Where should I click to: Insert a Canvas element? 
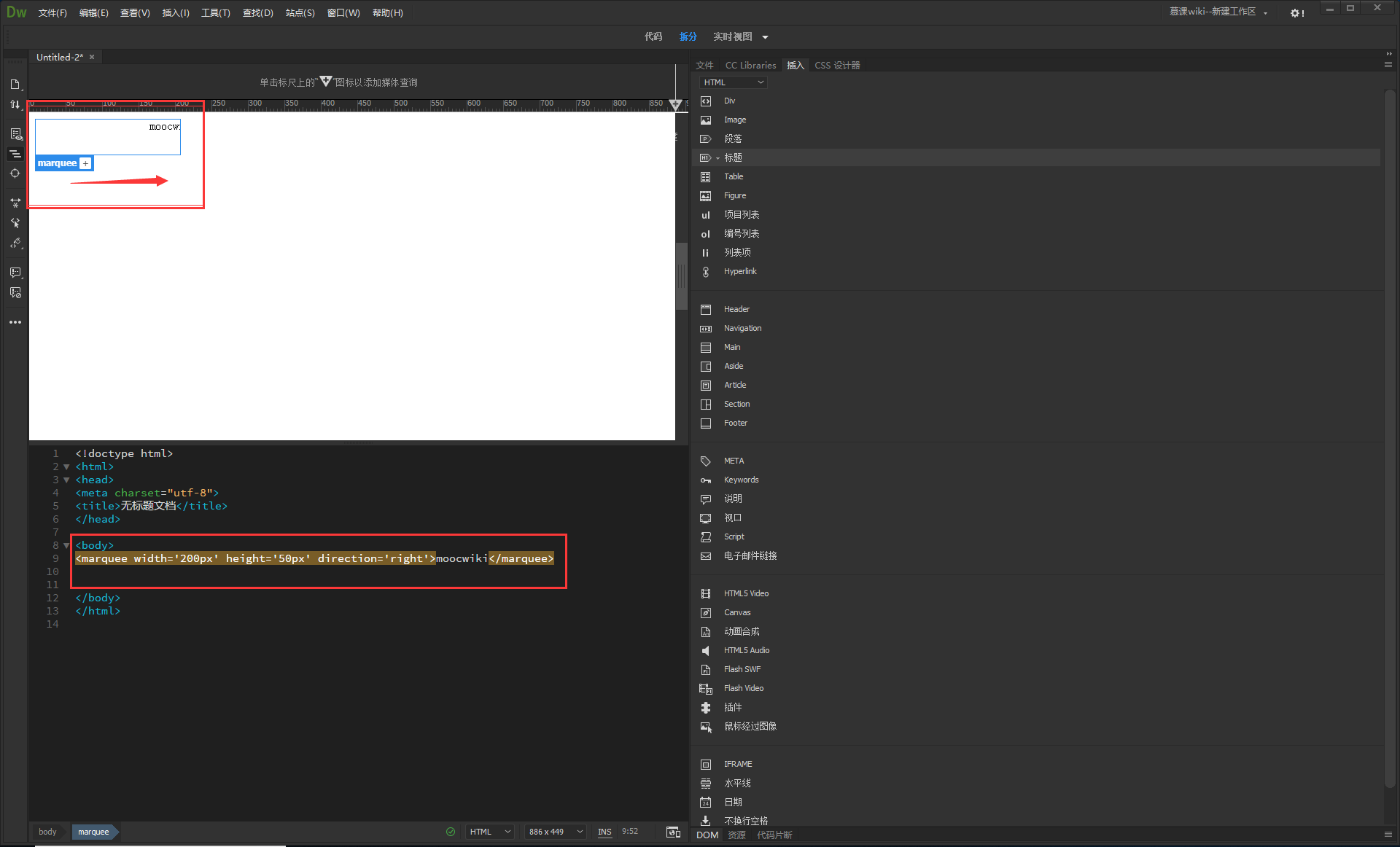click(737, 612)
